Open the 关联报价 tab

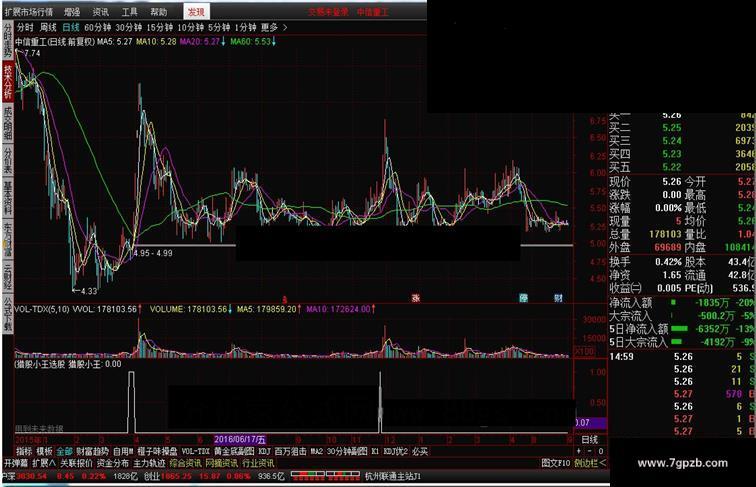76,463
